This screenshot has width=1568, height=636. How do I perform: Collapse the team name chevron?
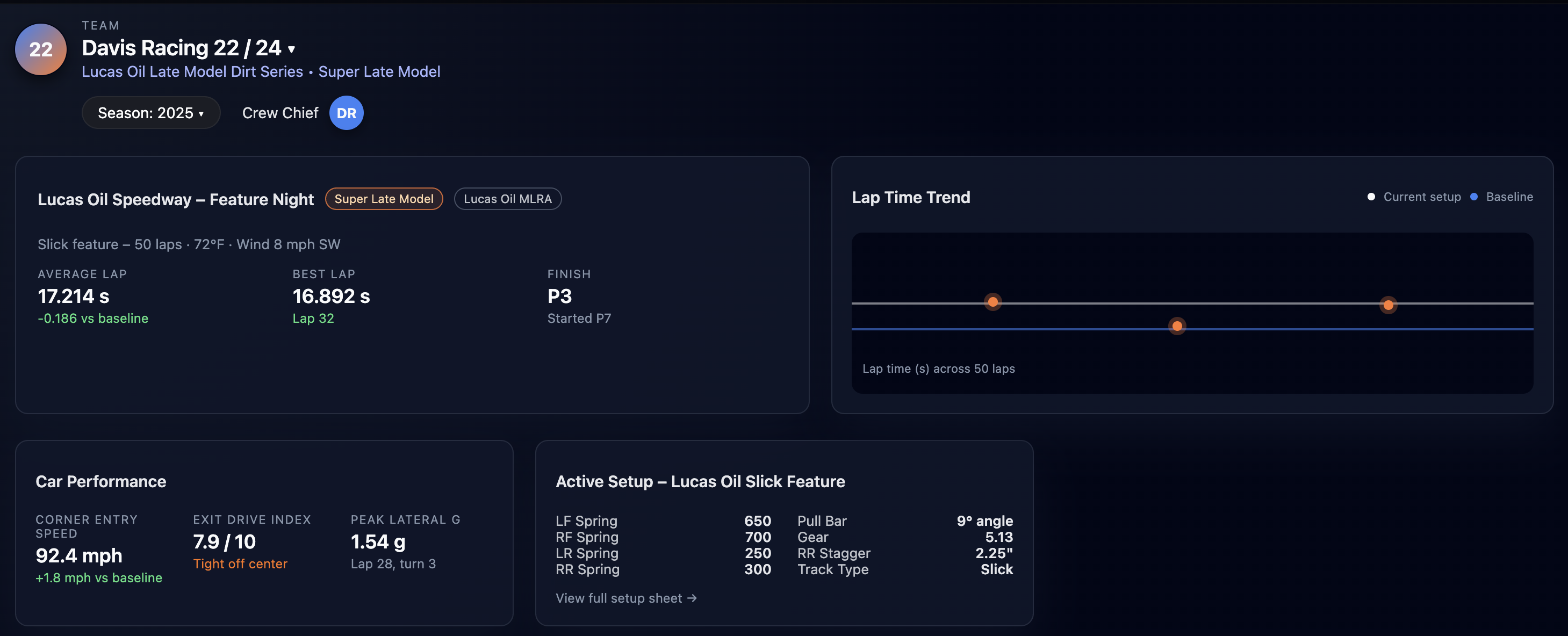(x=292, y=50)
